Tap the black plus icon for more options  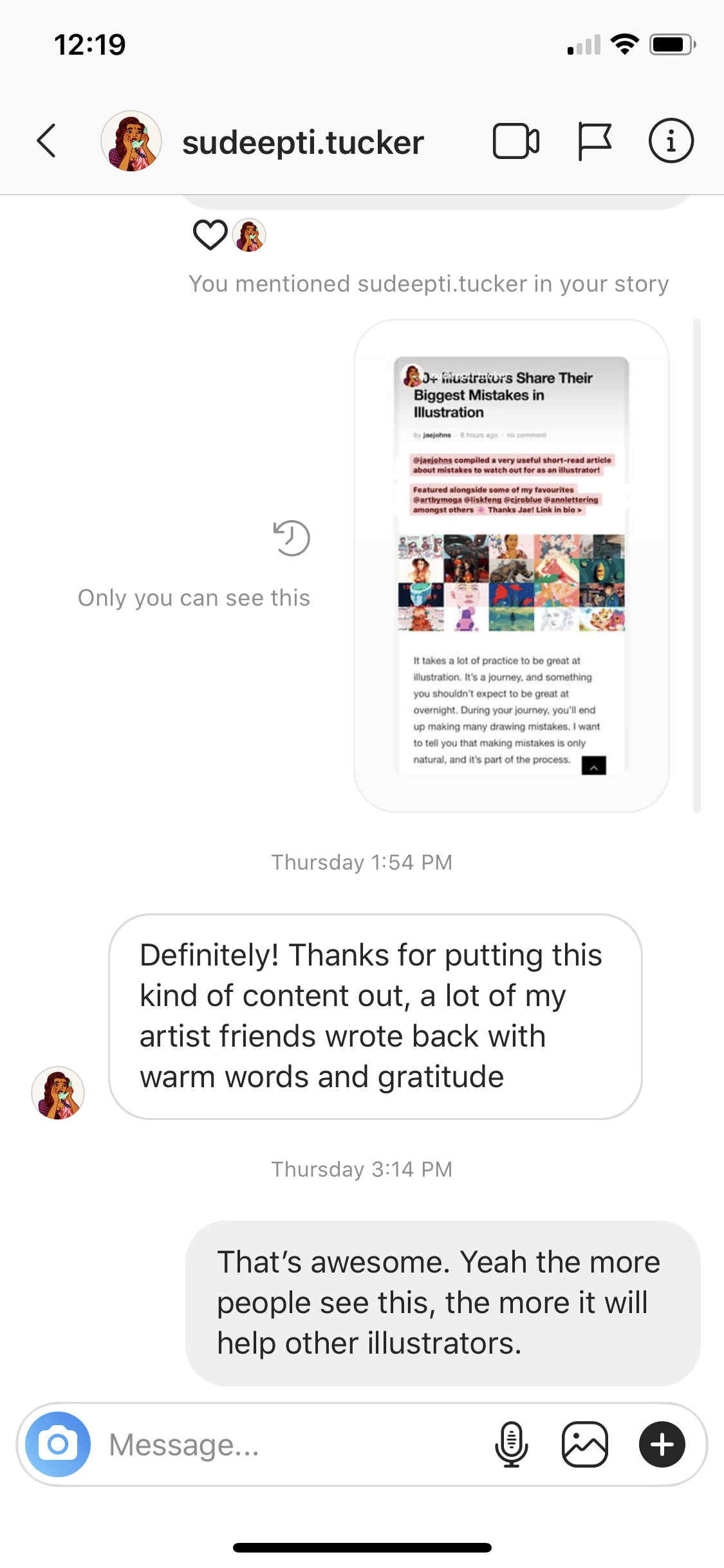[x=662, y=1444]
